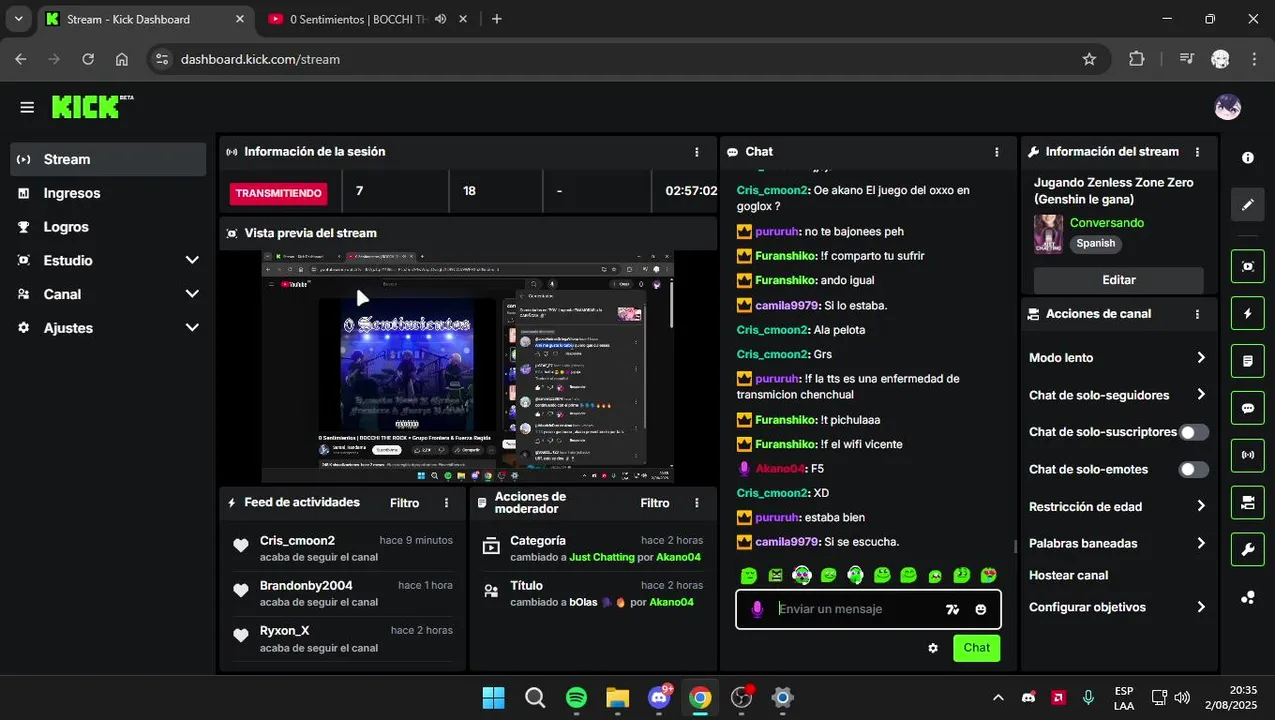Expand the Canal sidebar section
Screen dimensions: 1275x720
pos(108,294)
